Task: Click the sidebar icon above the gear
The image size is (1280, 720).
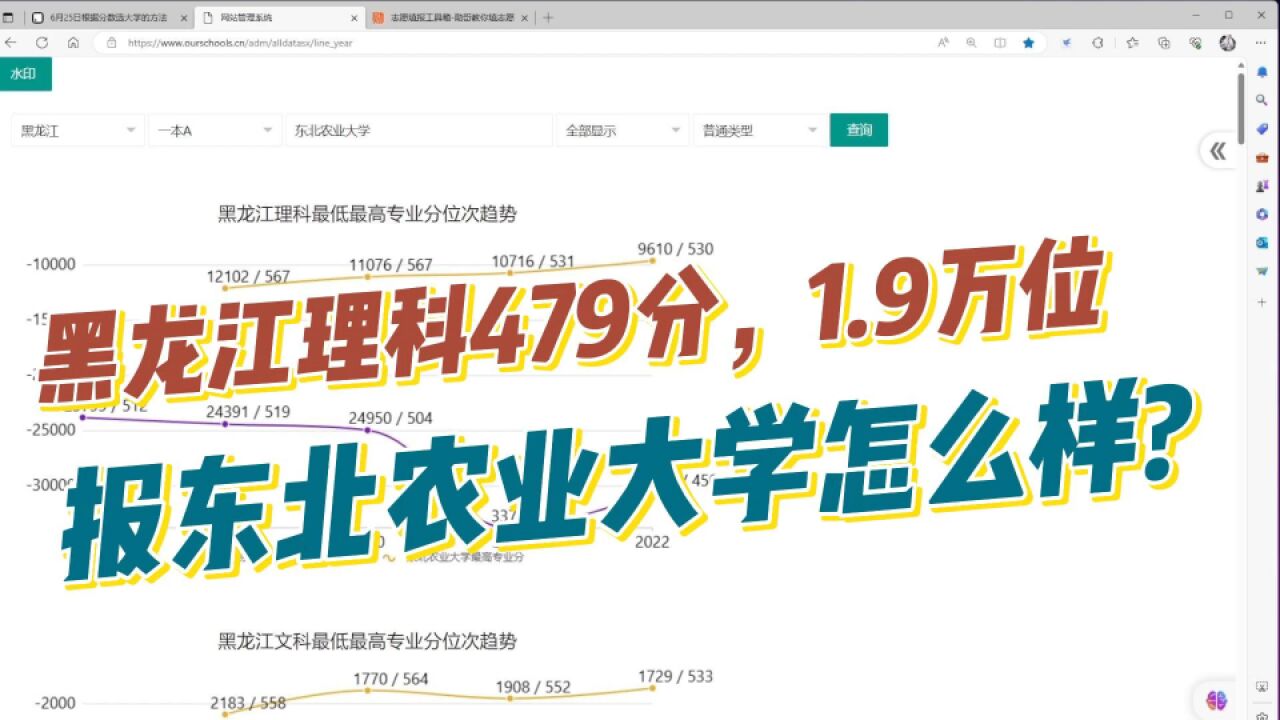Action: tap(1262, 686)
